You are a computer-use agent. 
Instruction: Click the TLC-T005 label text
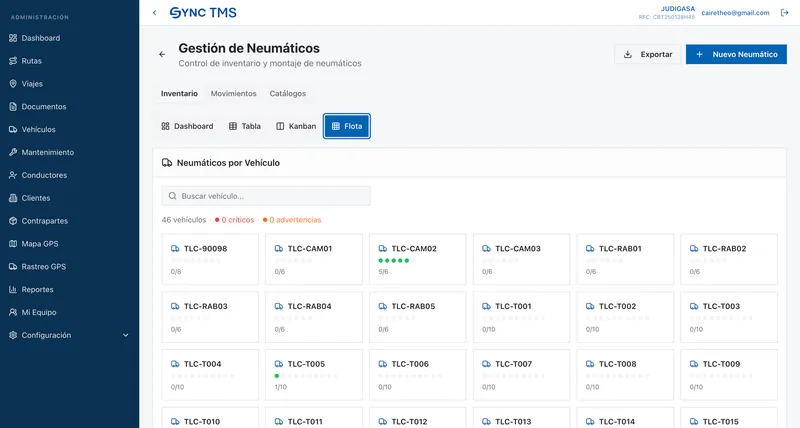pos(306,364)
